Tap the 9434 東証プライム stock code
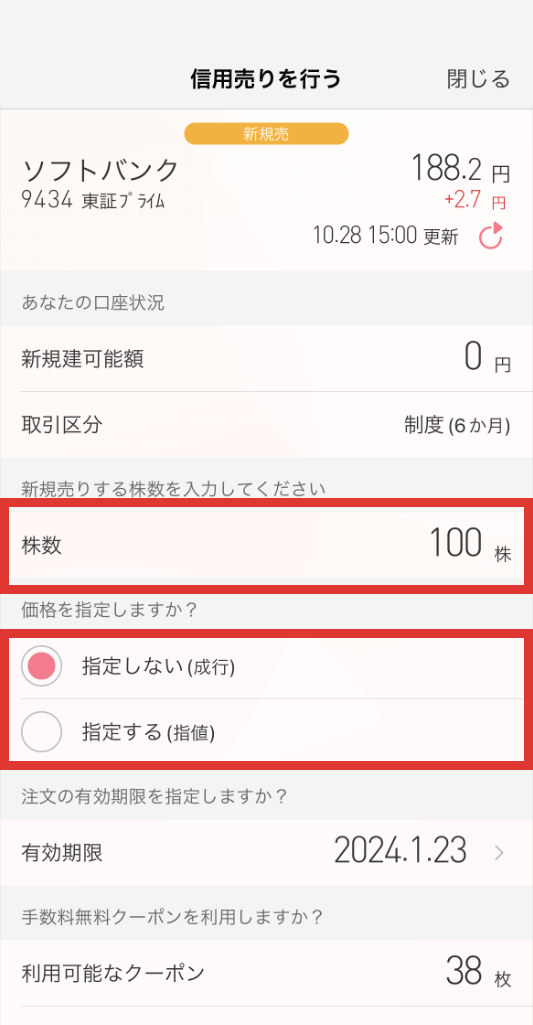 pos(93,200)
